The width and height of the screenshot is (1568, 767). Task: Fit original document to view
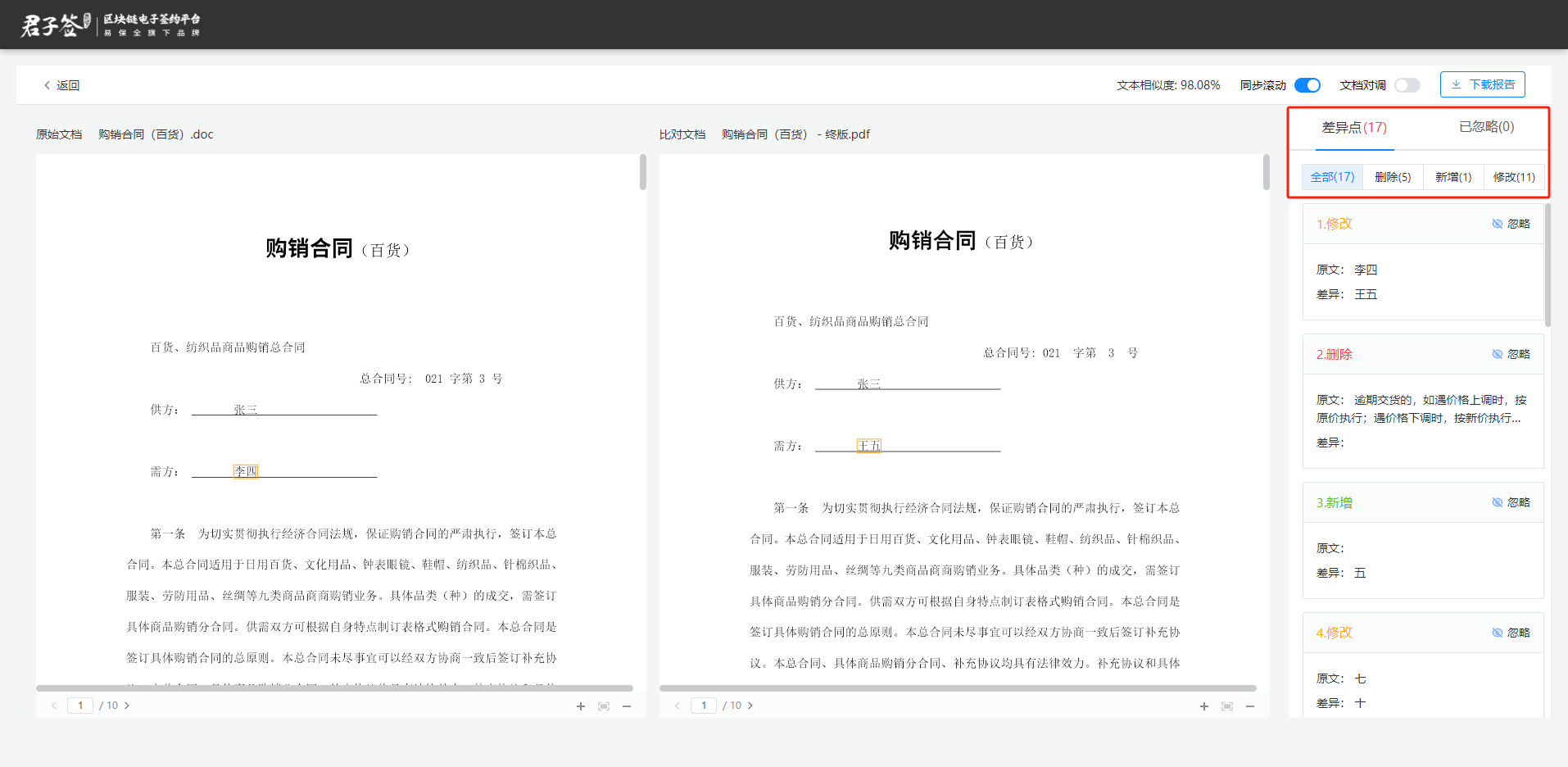604,706
